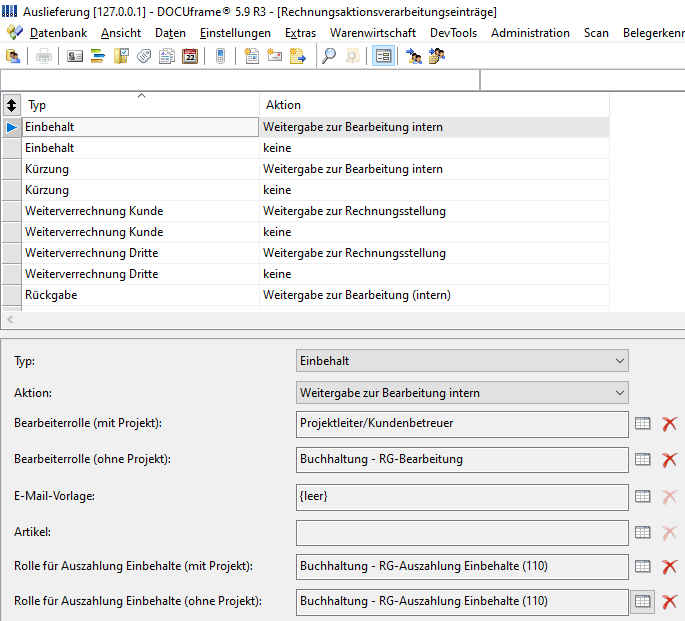Select Weiterverrechnung Kunde row with Weitergabe zur Rechnungsstellung
The height and width of the screenshot is (621, 685).
[x=306, y=211]
